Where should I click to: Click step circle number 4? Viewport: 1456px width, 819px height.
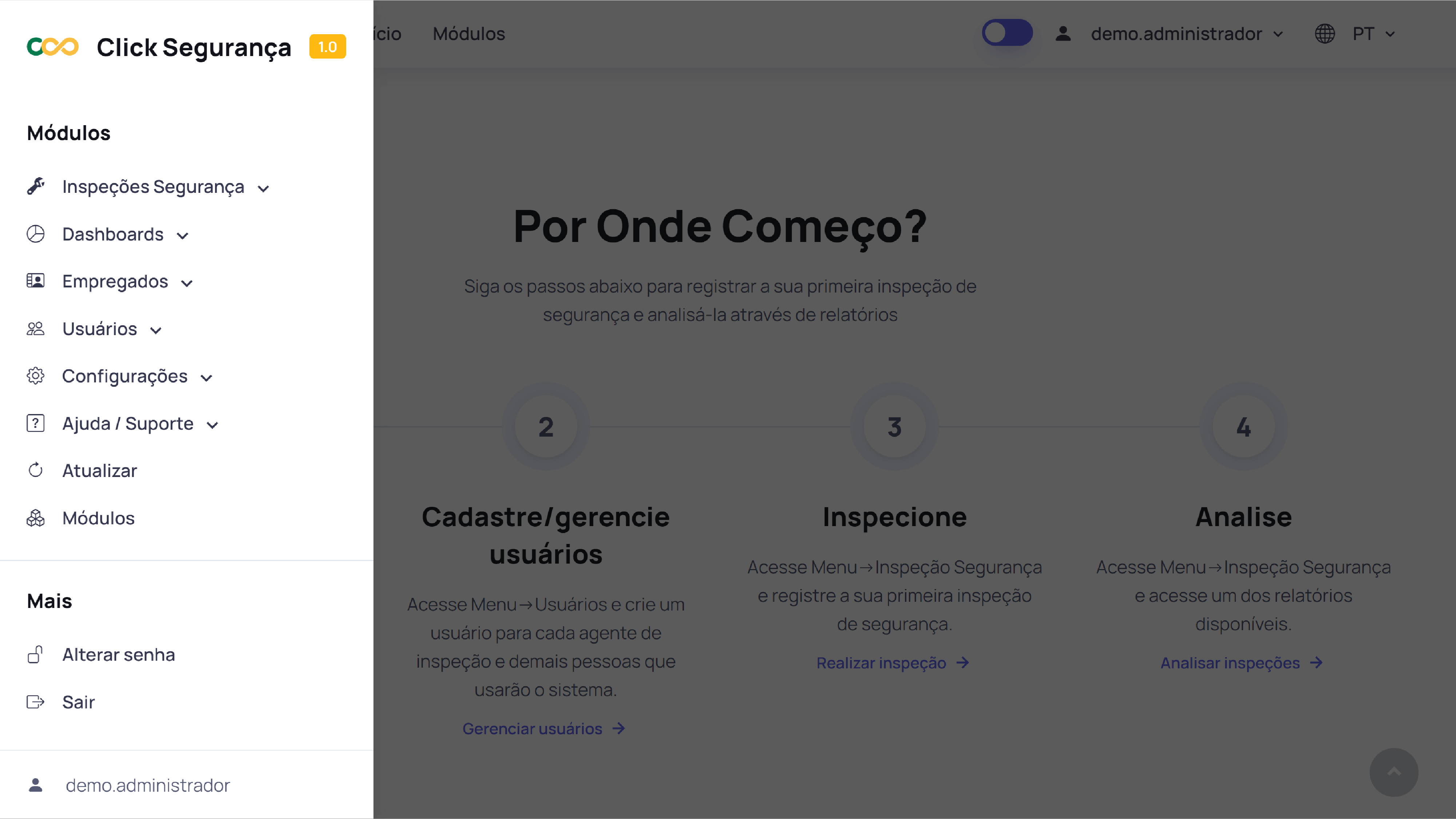[1243, 426]
